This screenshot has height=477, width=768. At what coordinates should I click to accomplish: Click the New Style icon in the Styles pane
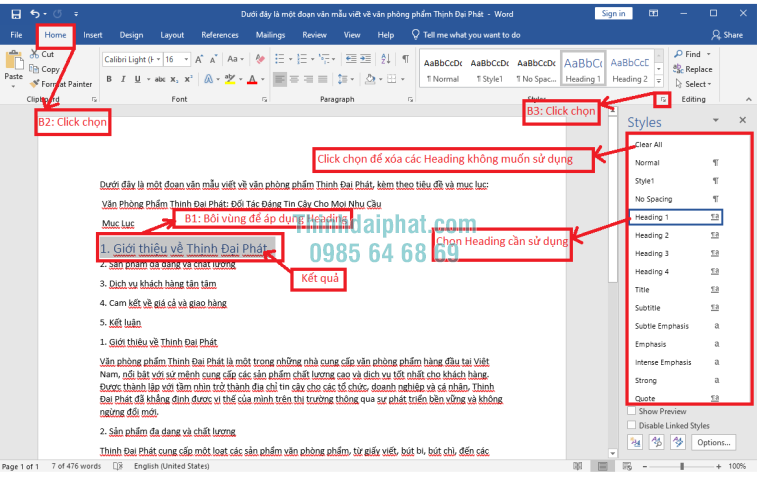pos(635,442)
